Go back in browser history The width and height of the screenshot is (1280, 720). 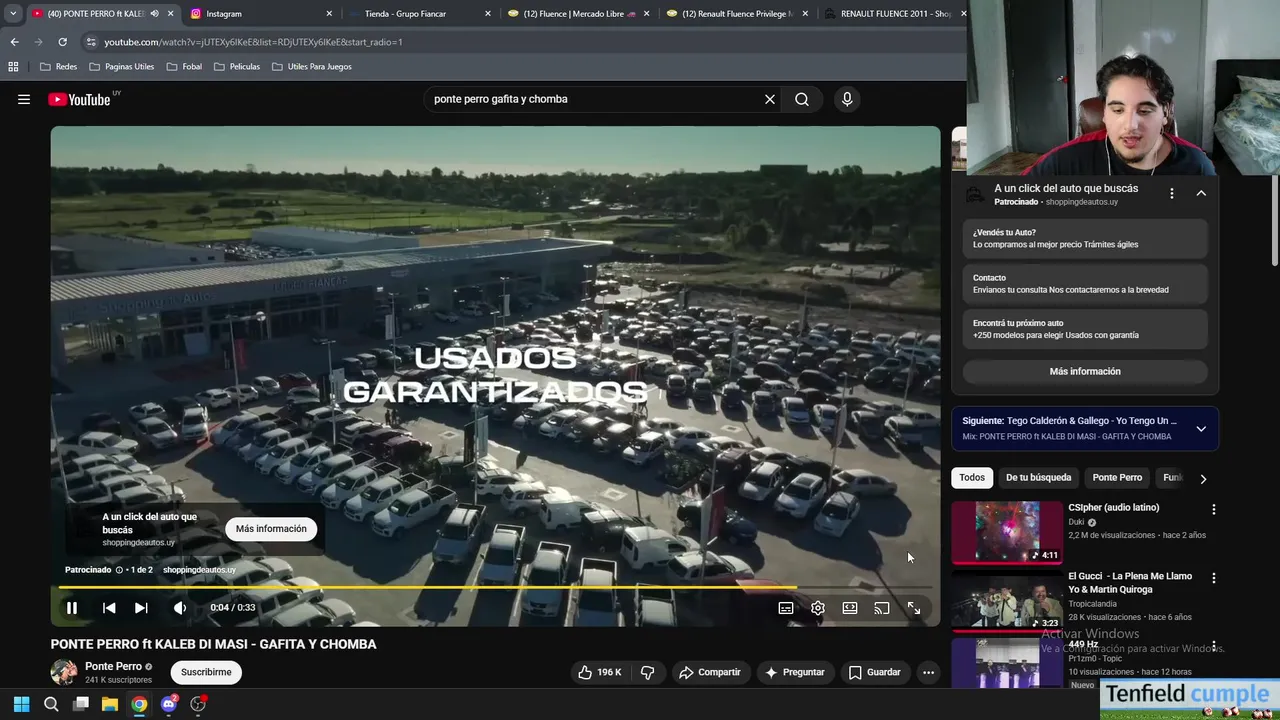pyautogui.click(x=14, y=42)
